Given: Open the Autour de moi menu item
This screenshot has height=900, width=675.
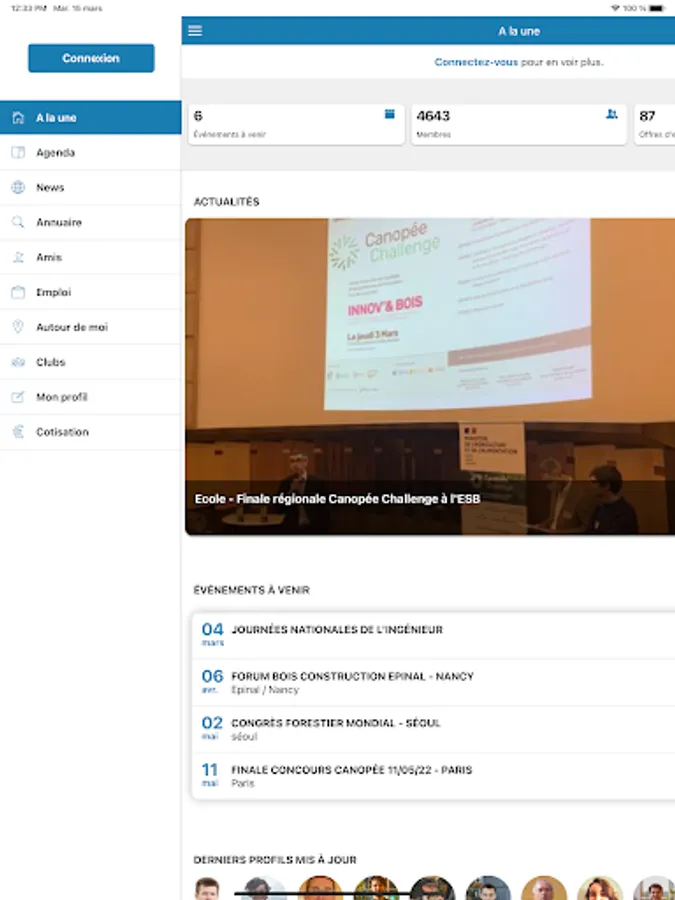Looking at the screenshot, I should pos(91,327).
